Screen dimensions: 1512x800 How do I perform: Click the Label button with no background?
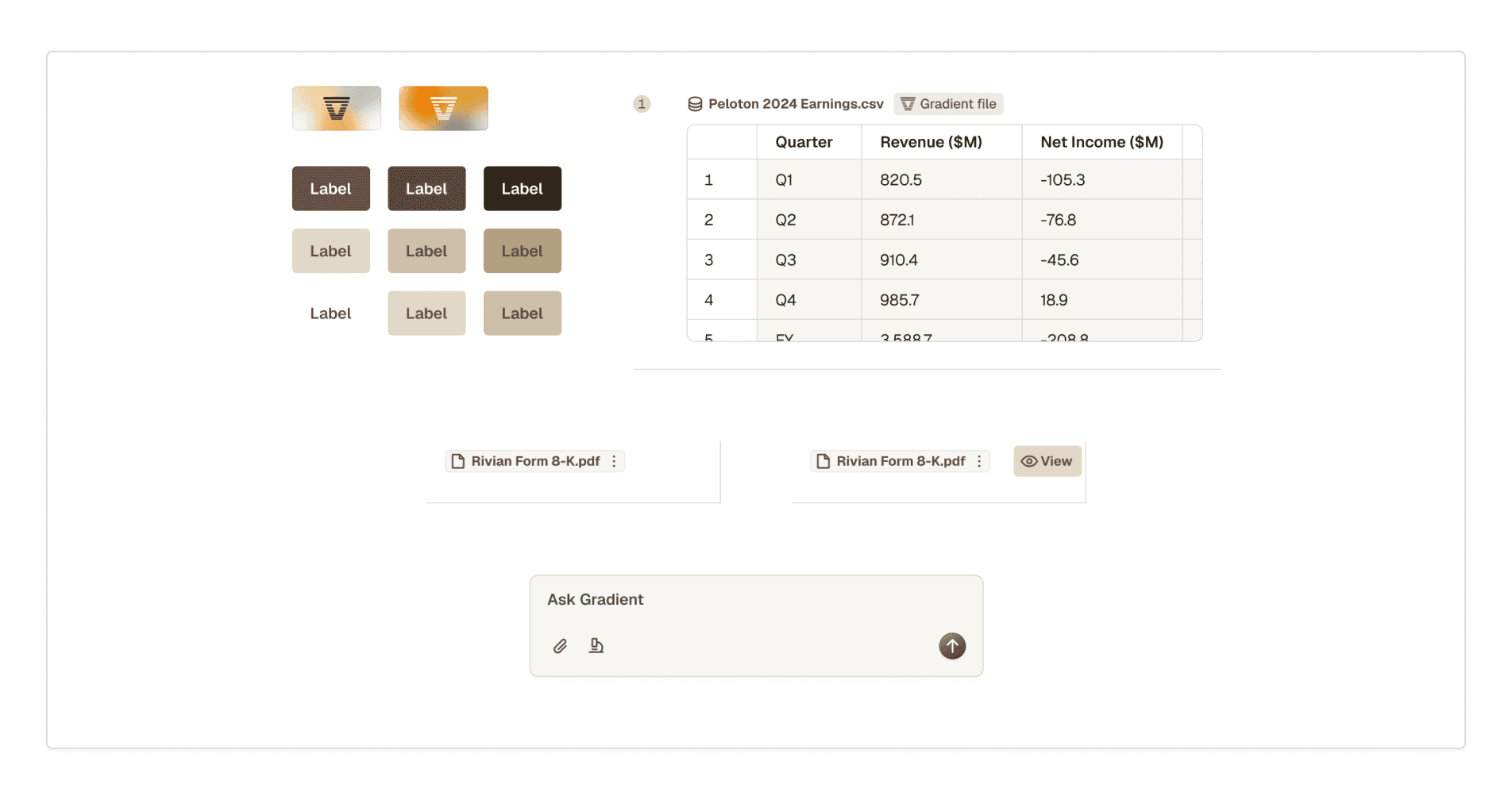[330, 313]
